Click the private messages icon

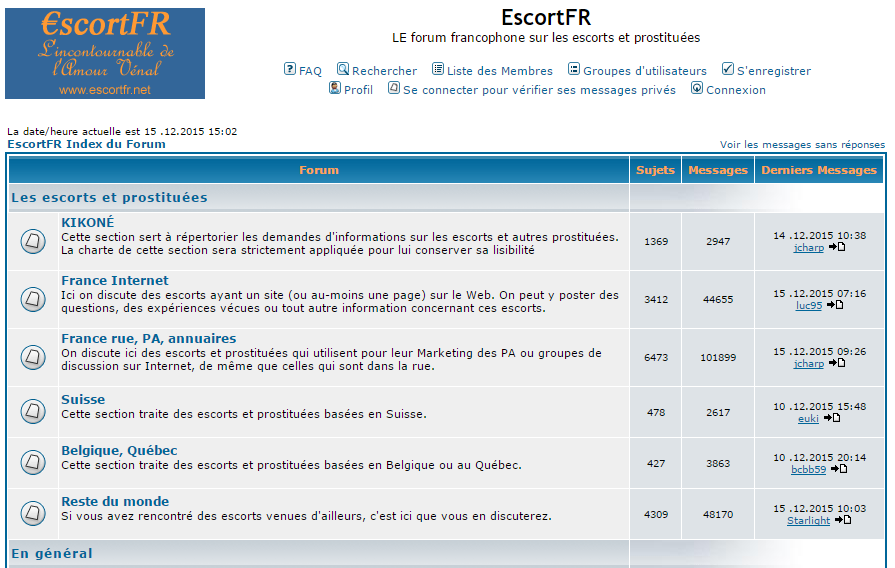point(394,88)
